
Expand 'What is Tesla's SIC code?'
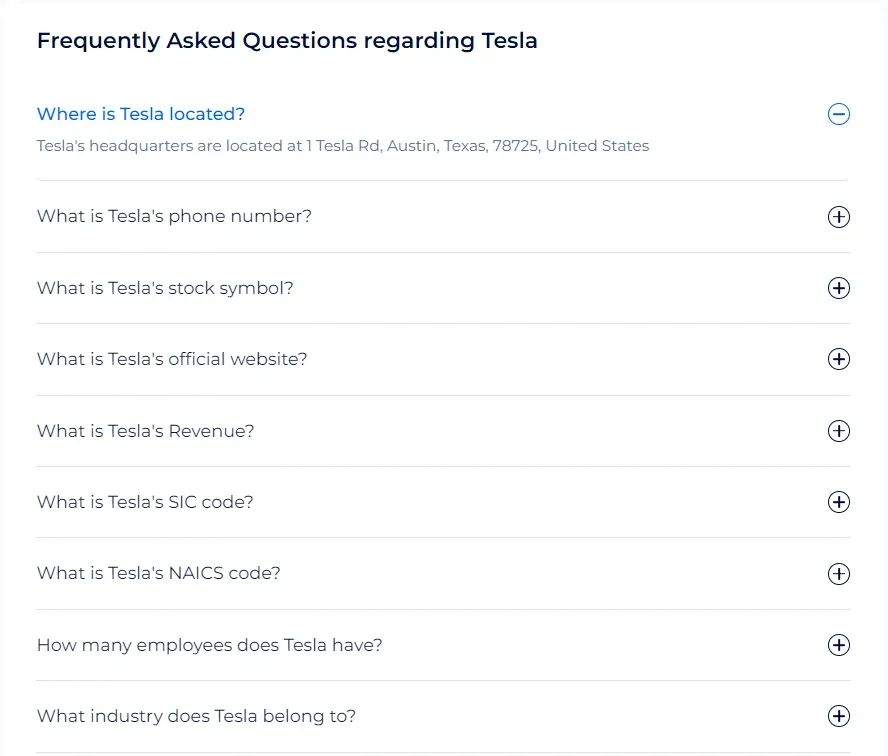[144, 502]
